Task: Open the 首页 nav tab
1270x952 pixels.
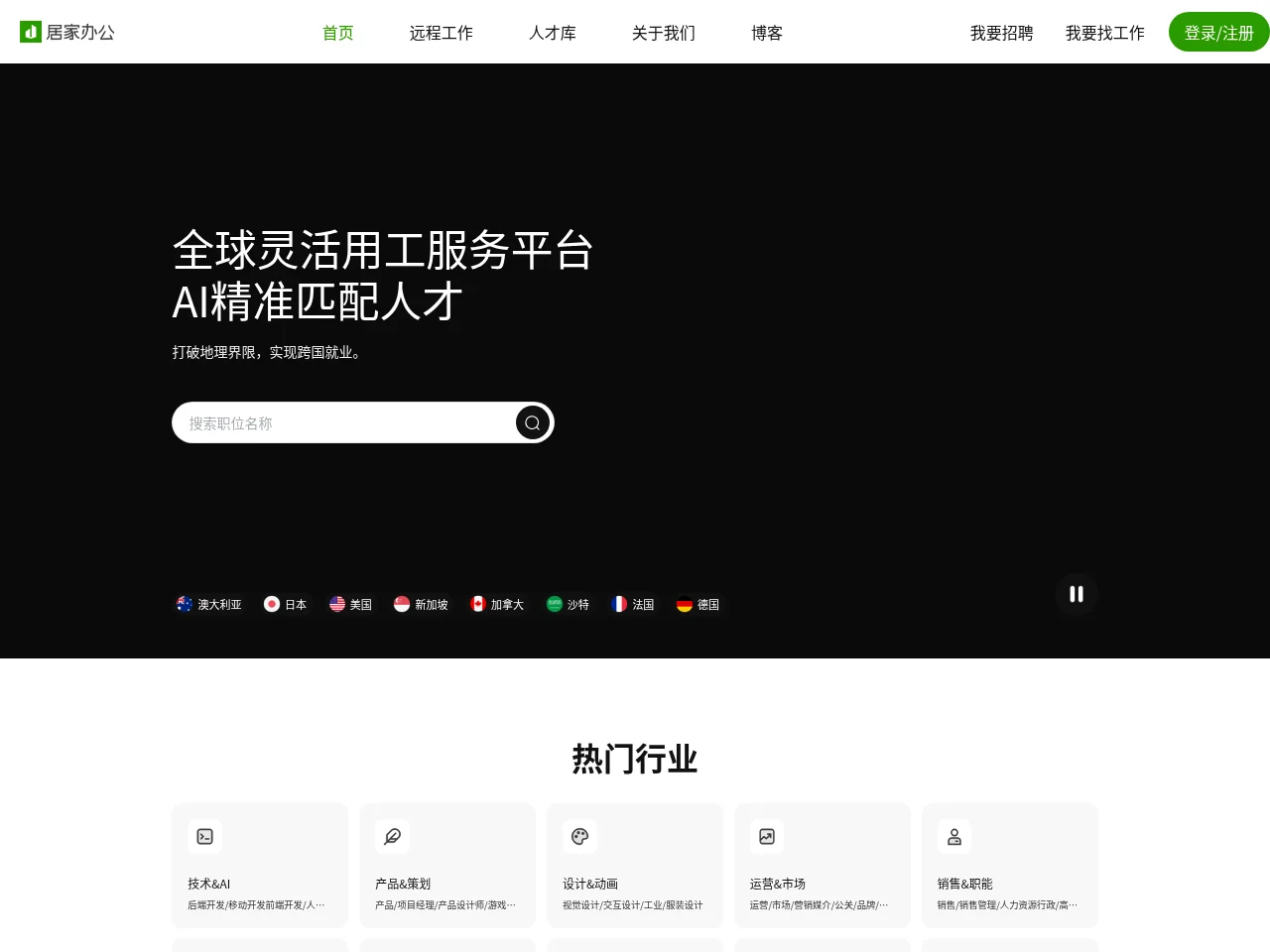Action: click(338, 33)
